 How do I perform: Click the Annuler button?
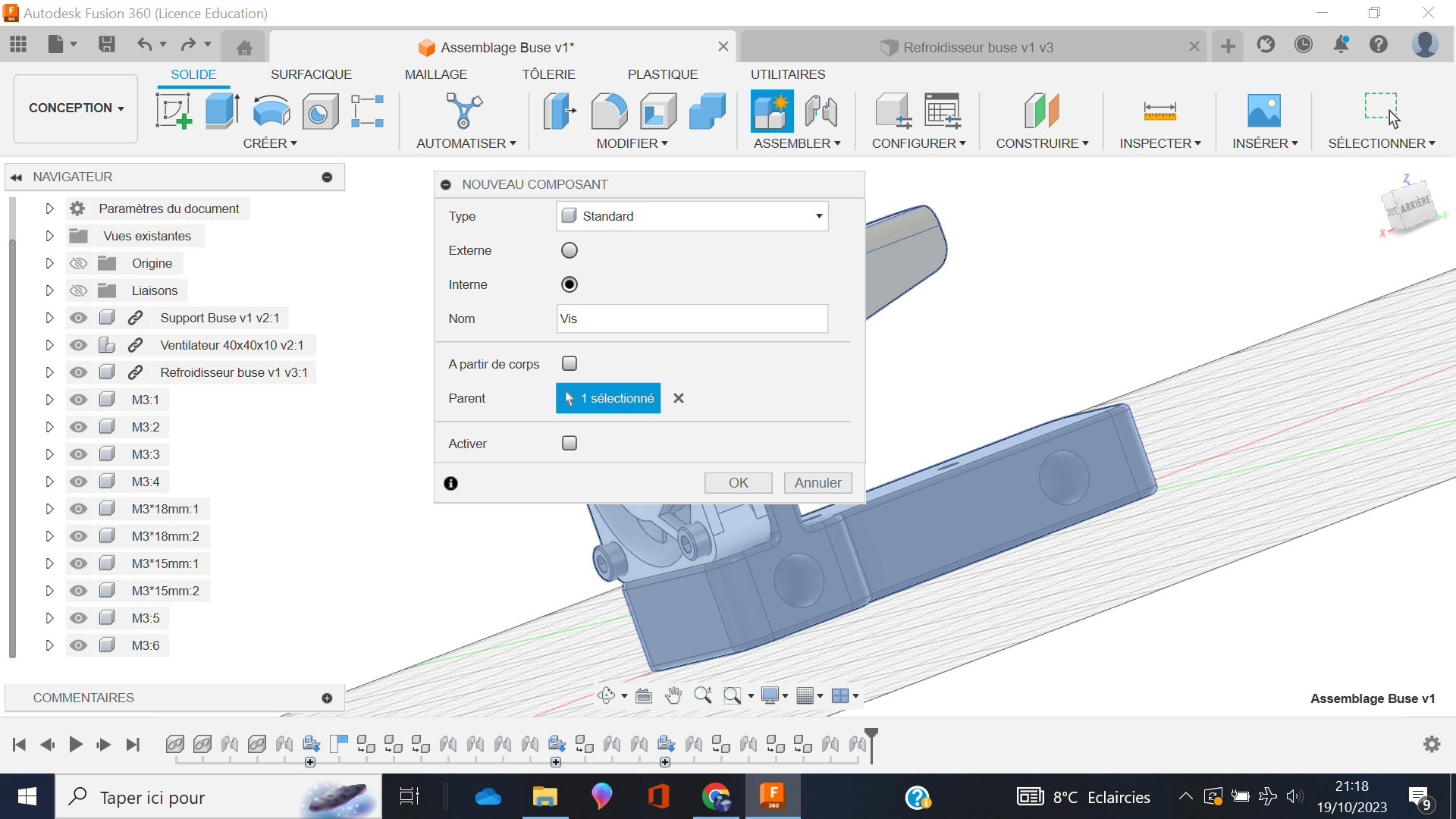click(x=818, y=483)
